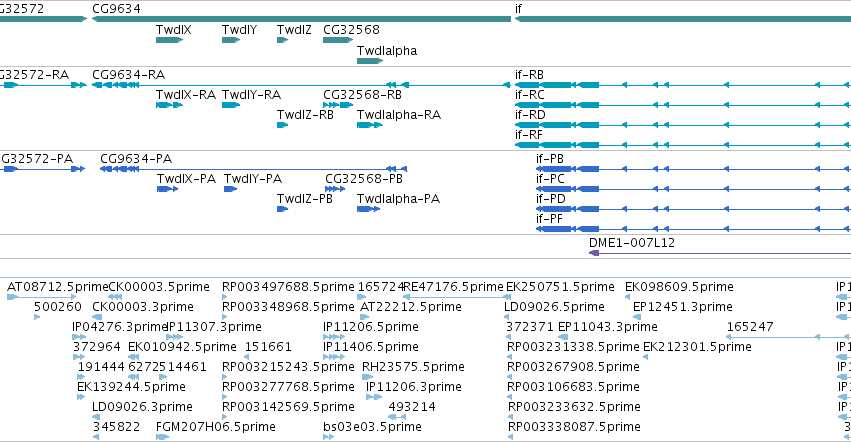Select the RP003106683.5prime EST label
This screenshot has height=442, width=851.
(573, 387)
